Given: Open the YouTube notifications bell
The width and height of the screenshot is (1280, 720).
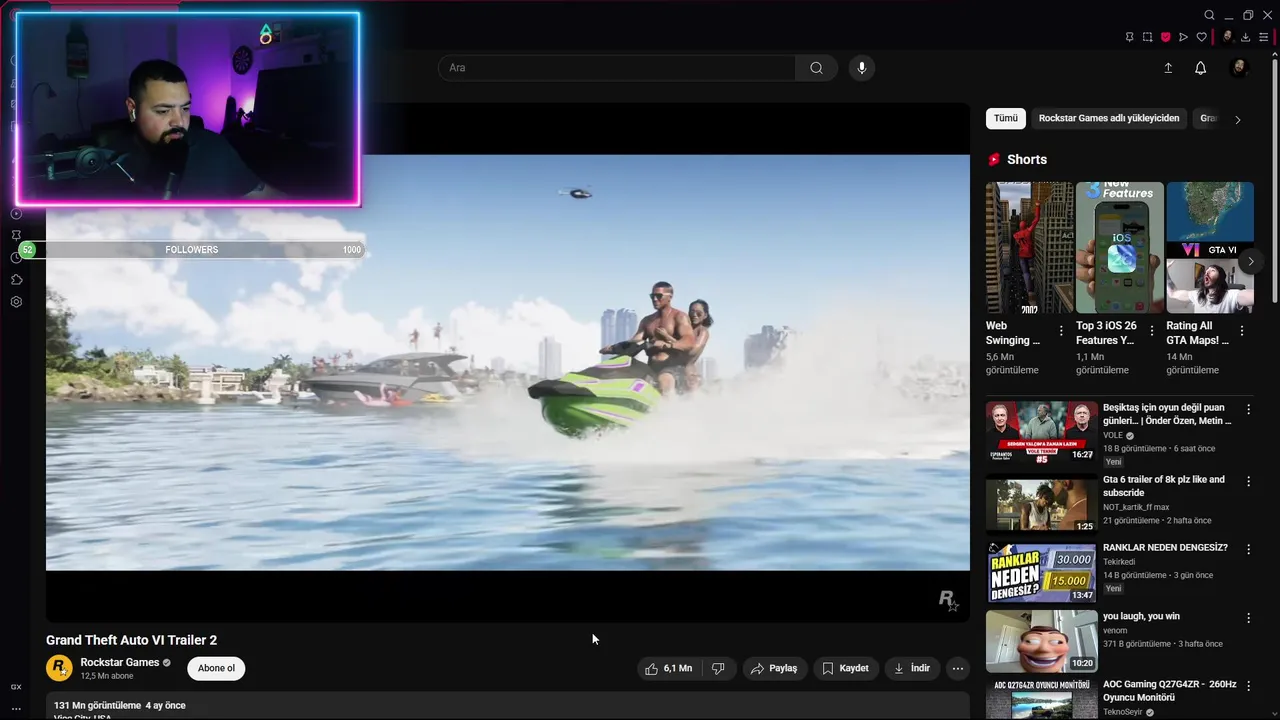Looking at the screenshot, I should 1200,68.
